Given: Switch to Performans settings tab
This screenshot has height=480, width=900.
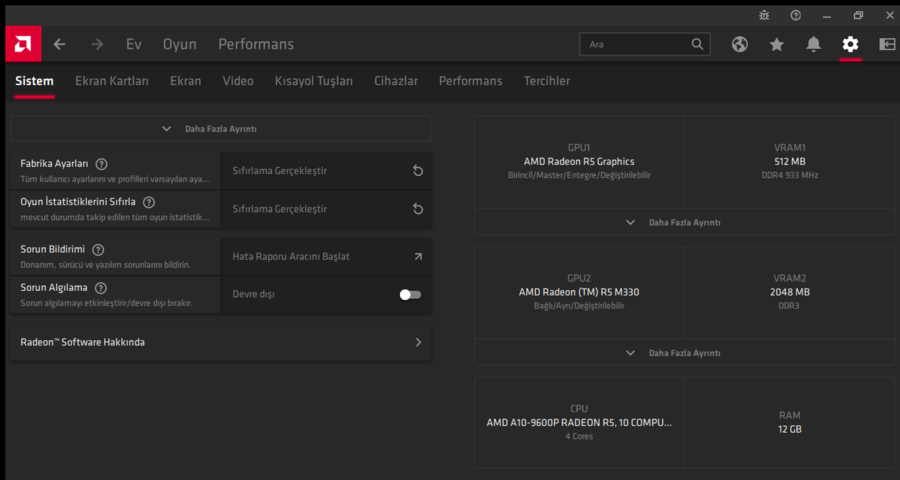Looking at the screenshot, I should (x=471, y=81).
